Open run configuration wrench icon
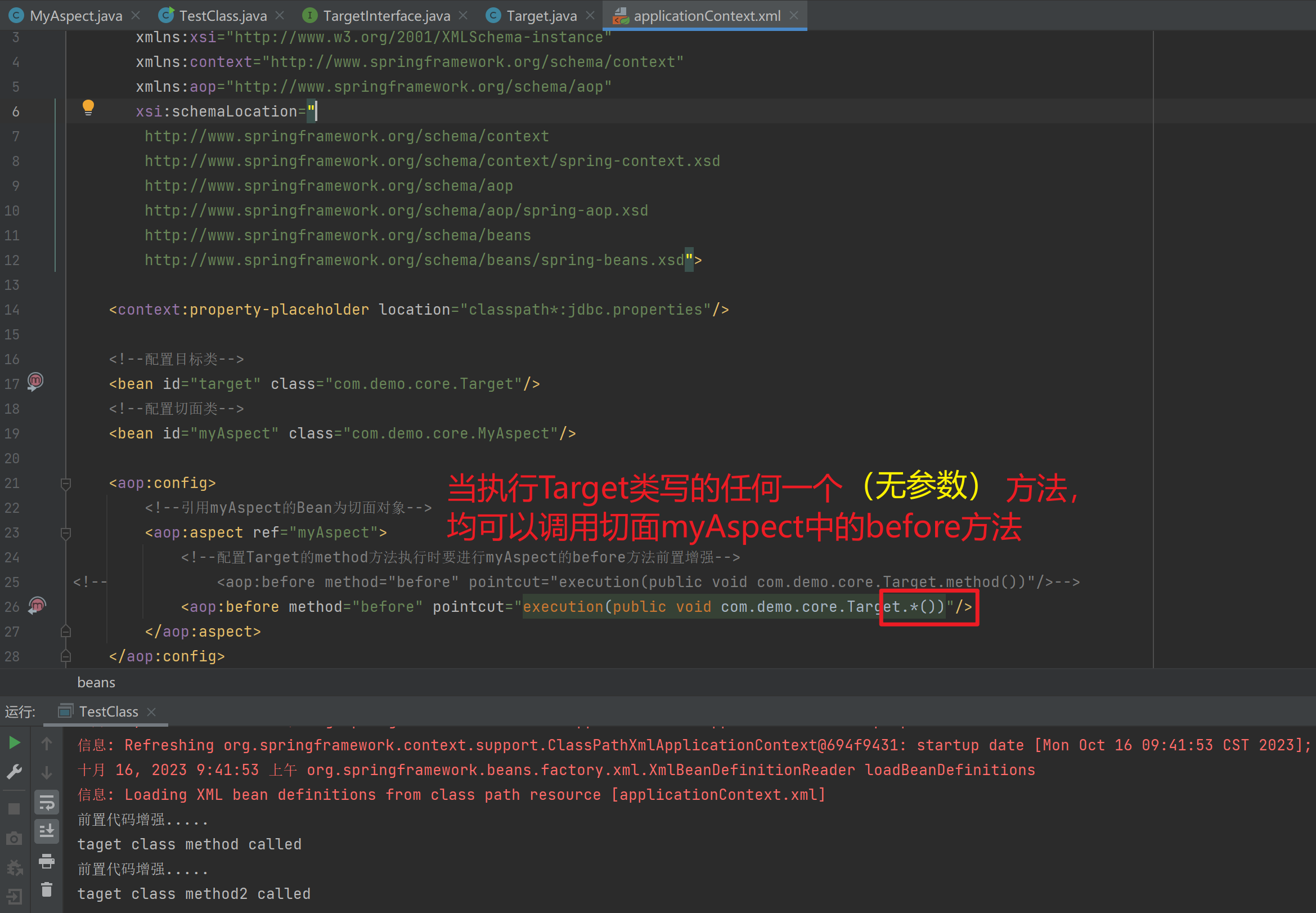The width and height of the screenshot is (1316, 913). [x=15, y=772]
